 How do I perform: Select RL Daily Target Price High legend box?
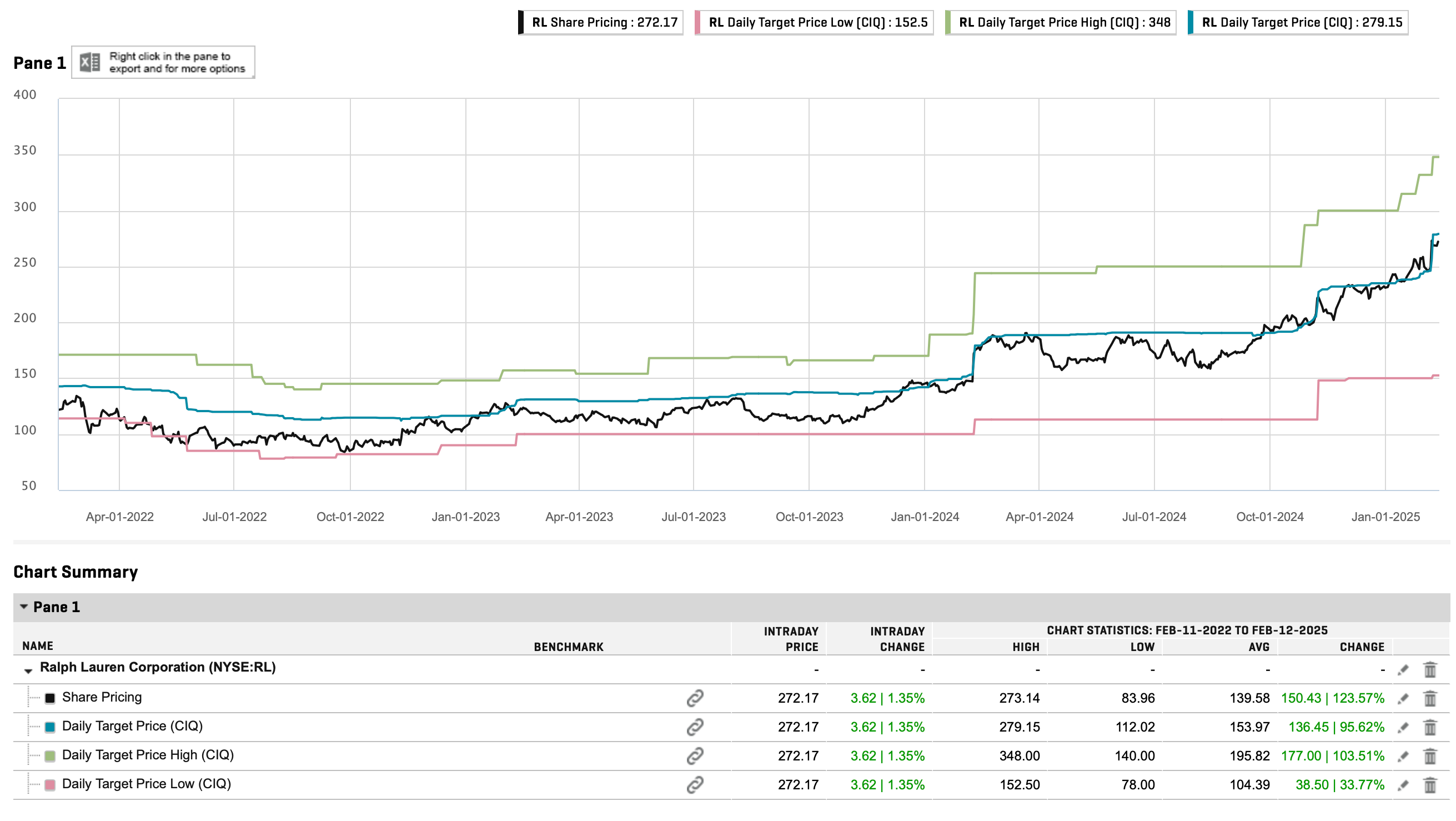[x=1061, y=23]
